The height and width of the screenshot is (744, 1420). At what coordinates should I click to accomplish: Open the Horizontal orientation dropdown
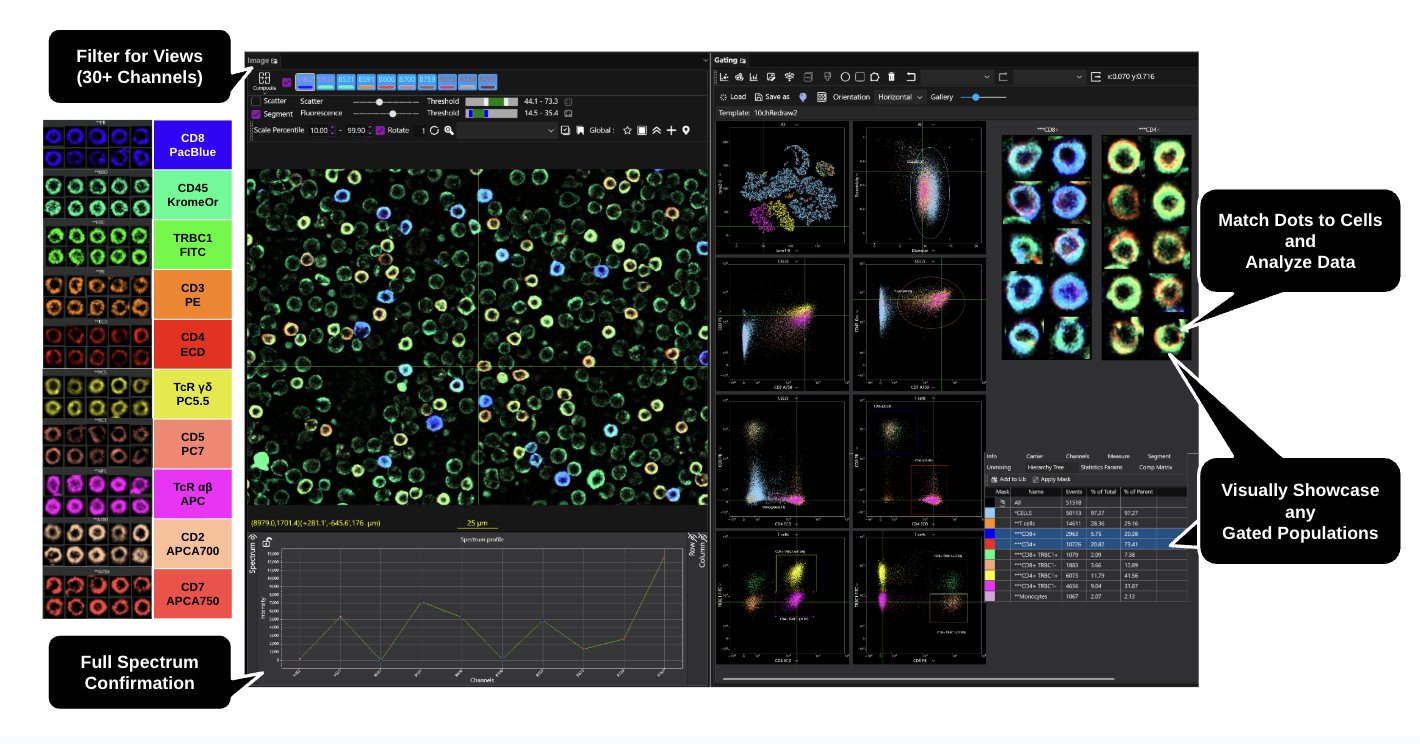pyautogui.click(x=899, y=97)
